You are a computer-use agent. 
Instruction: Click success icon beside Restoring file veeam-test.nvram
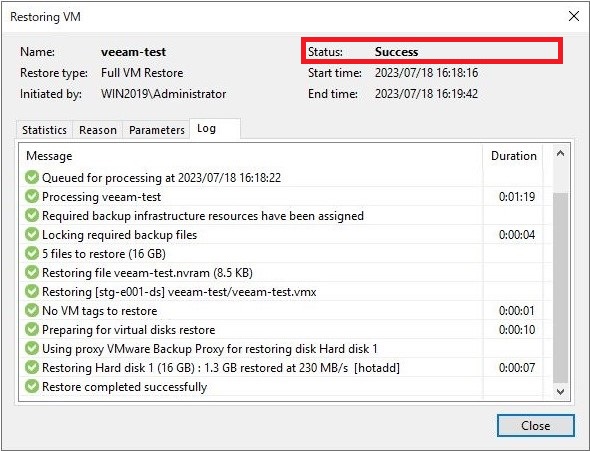point(32,272)
